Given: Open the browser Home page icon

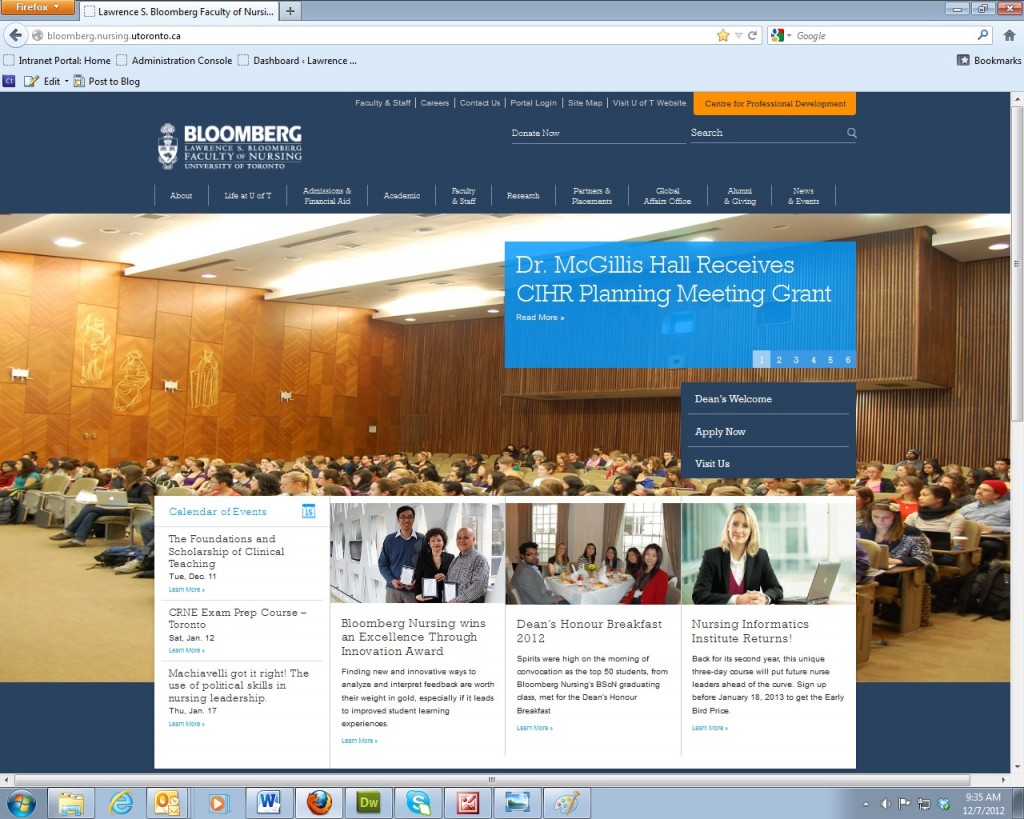Looking at the screenshot, I should (1009, 35).
